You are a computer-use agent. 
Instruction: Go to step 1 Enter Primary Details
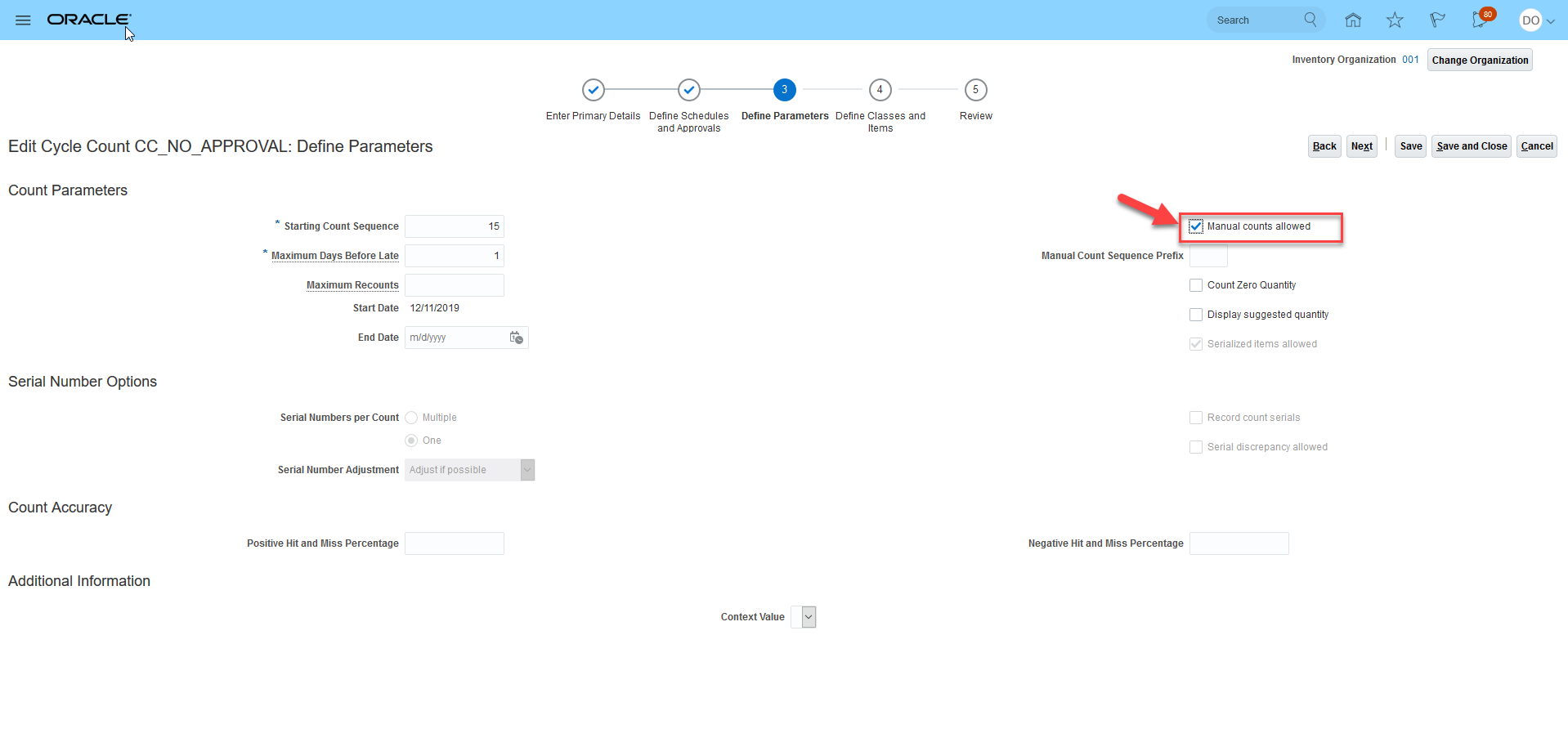click(594, 90)
